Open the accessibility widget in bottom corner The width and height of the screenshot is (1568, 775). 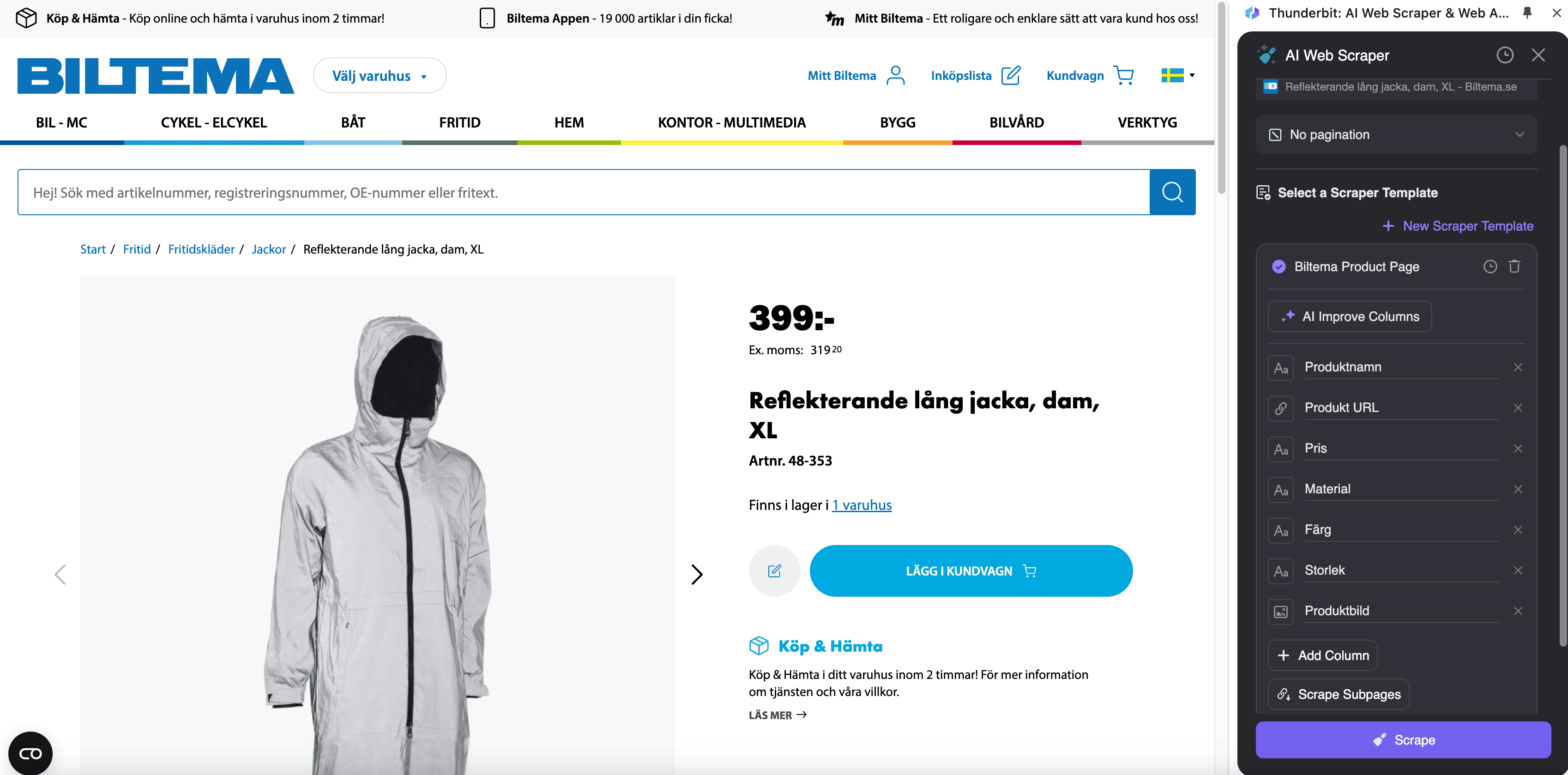[x=30, y=754]
